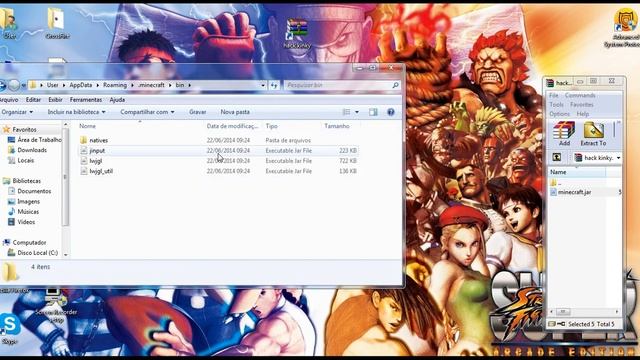The image size is (640, 360).
Task: Go up one level in WinRAR
Action: coord(556,158)
